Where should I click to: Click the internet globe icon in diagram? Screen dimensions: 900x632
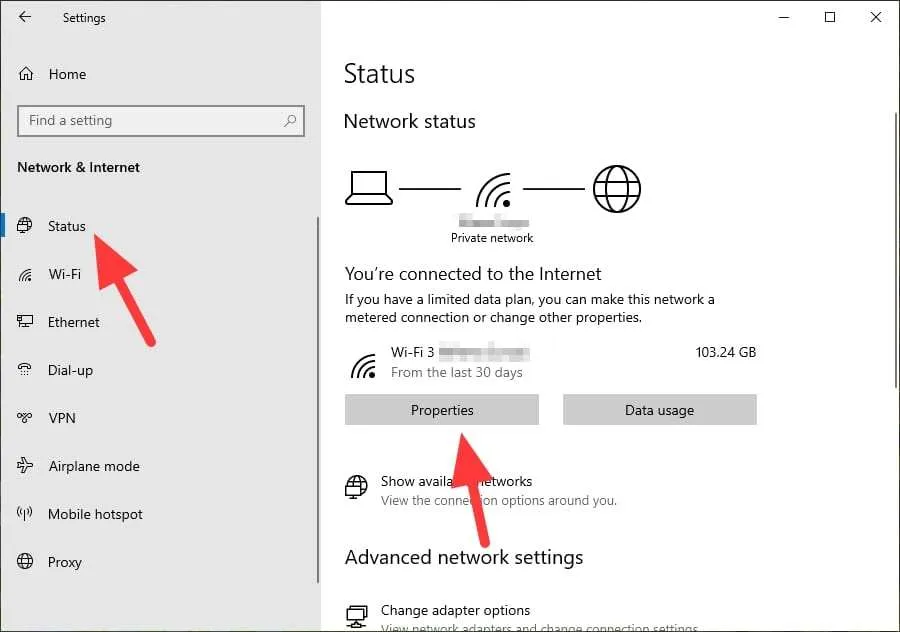(616, 189)
